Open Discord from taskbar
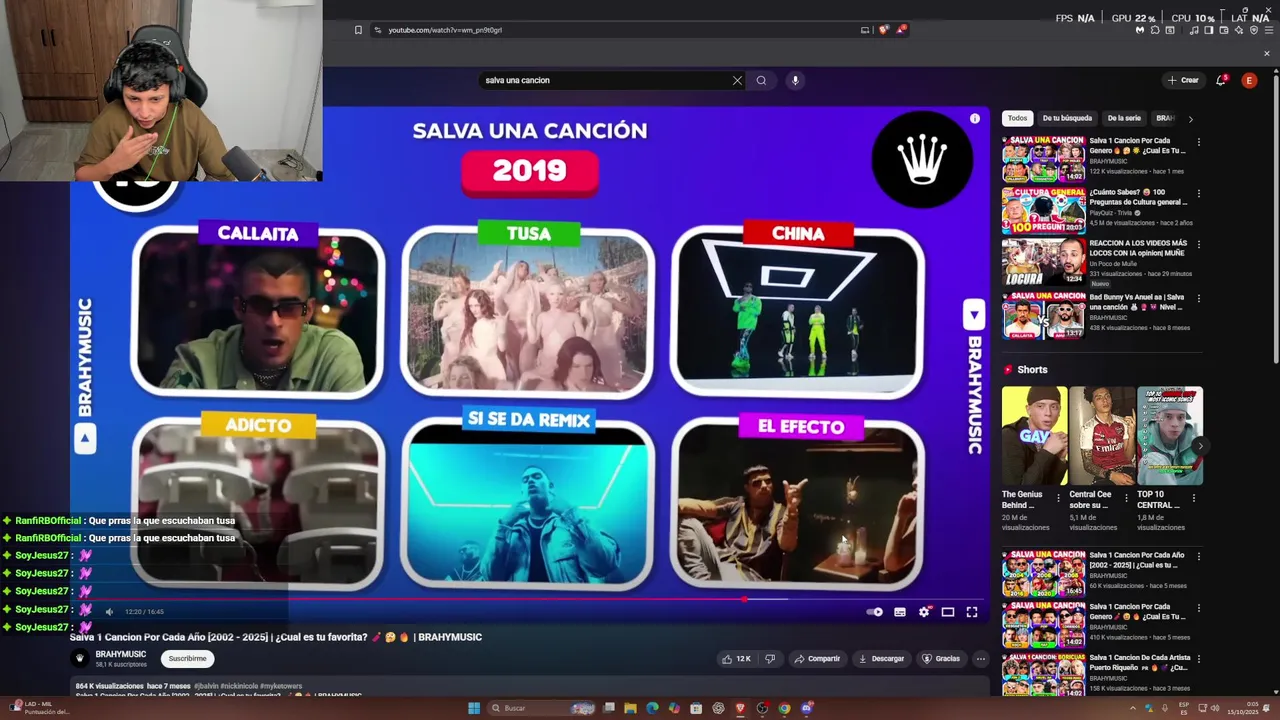Viewport: 1280px width, 720px height. [806, 708]
